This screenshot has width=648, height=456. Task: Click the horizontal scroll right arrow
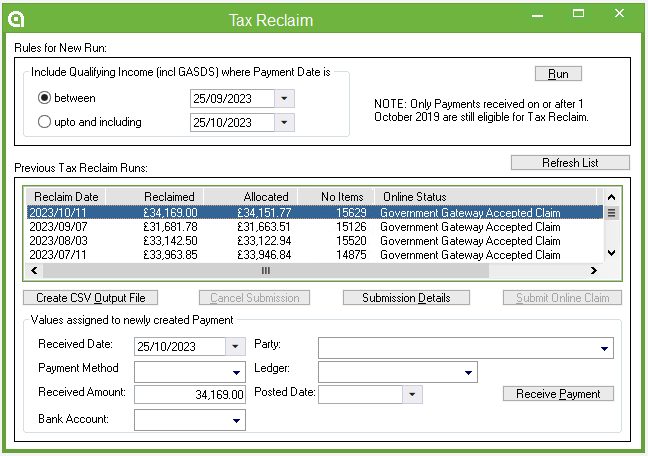click(x=594, y=270)
